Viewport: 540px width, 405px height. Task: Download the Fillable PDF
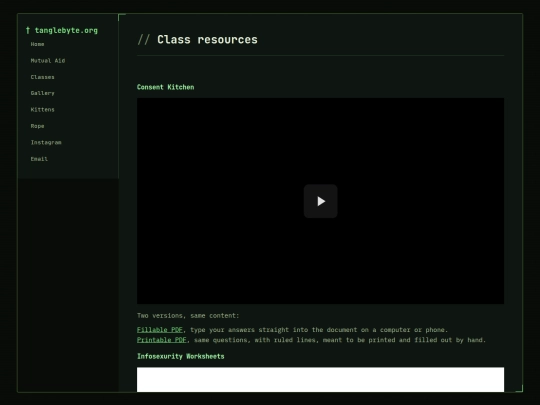159,330
